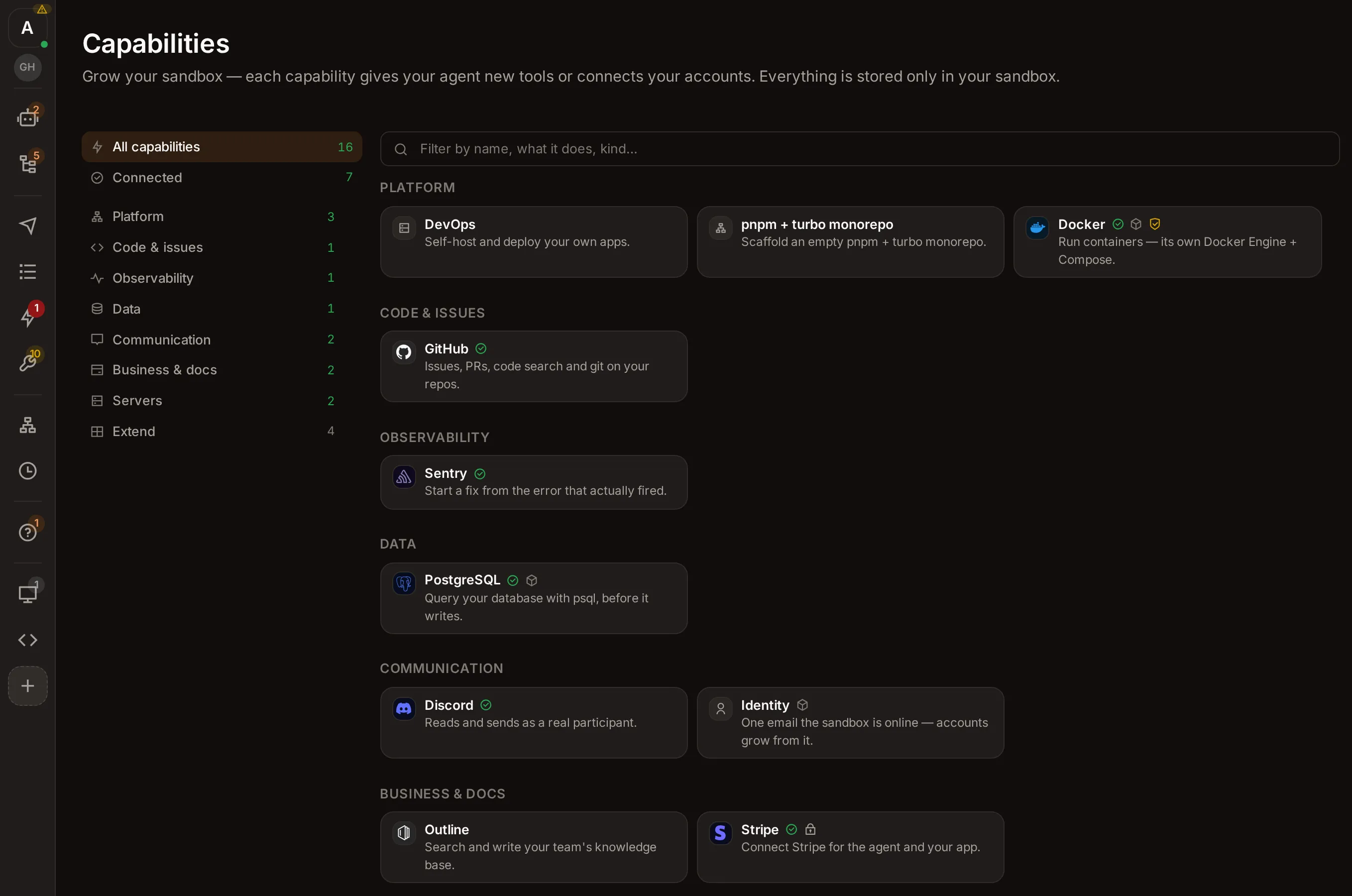Click the paper-plane send icon in sidebar
Screen dimensions: 1352x896
(x=27, y=225)
